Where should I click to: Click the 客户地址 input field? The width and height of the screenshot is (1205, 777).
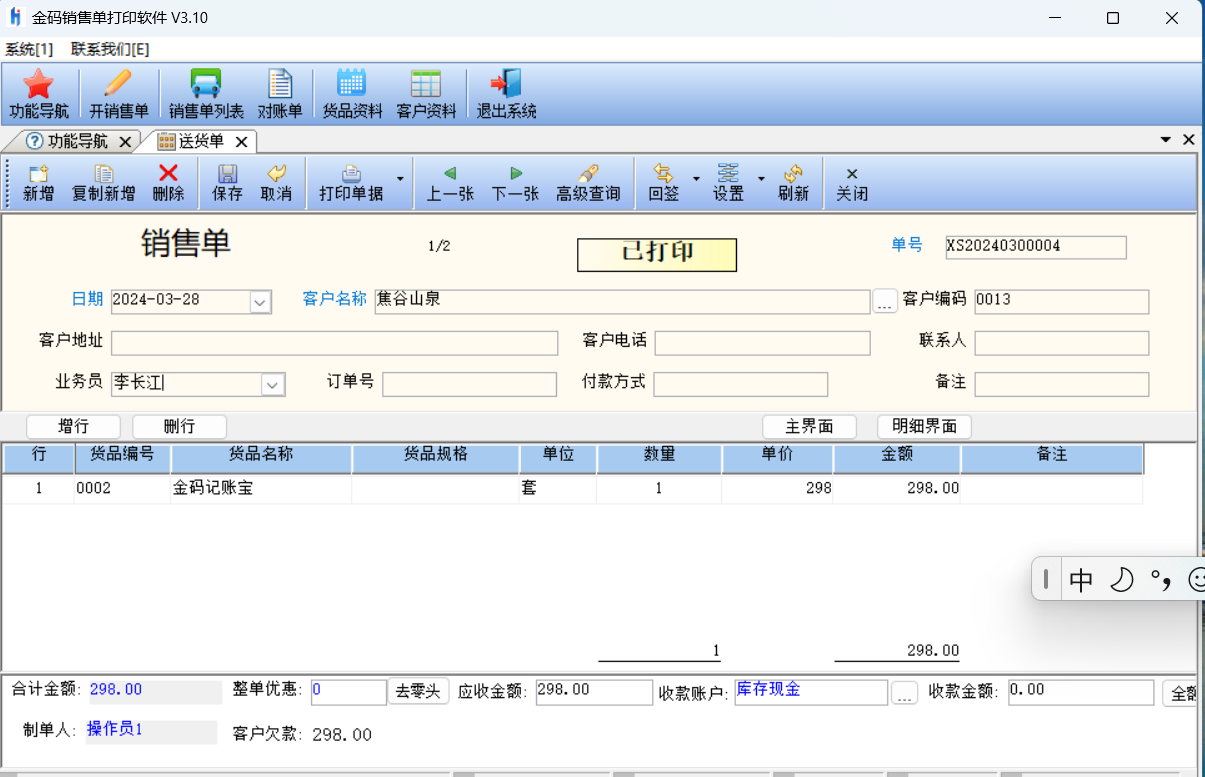coord(334,343)
